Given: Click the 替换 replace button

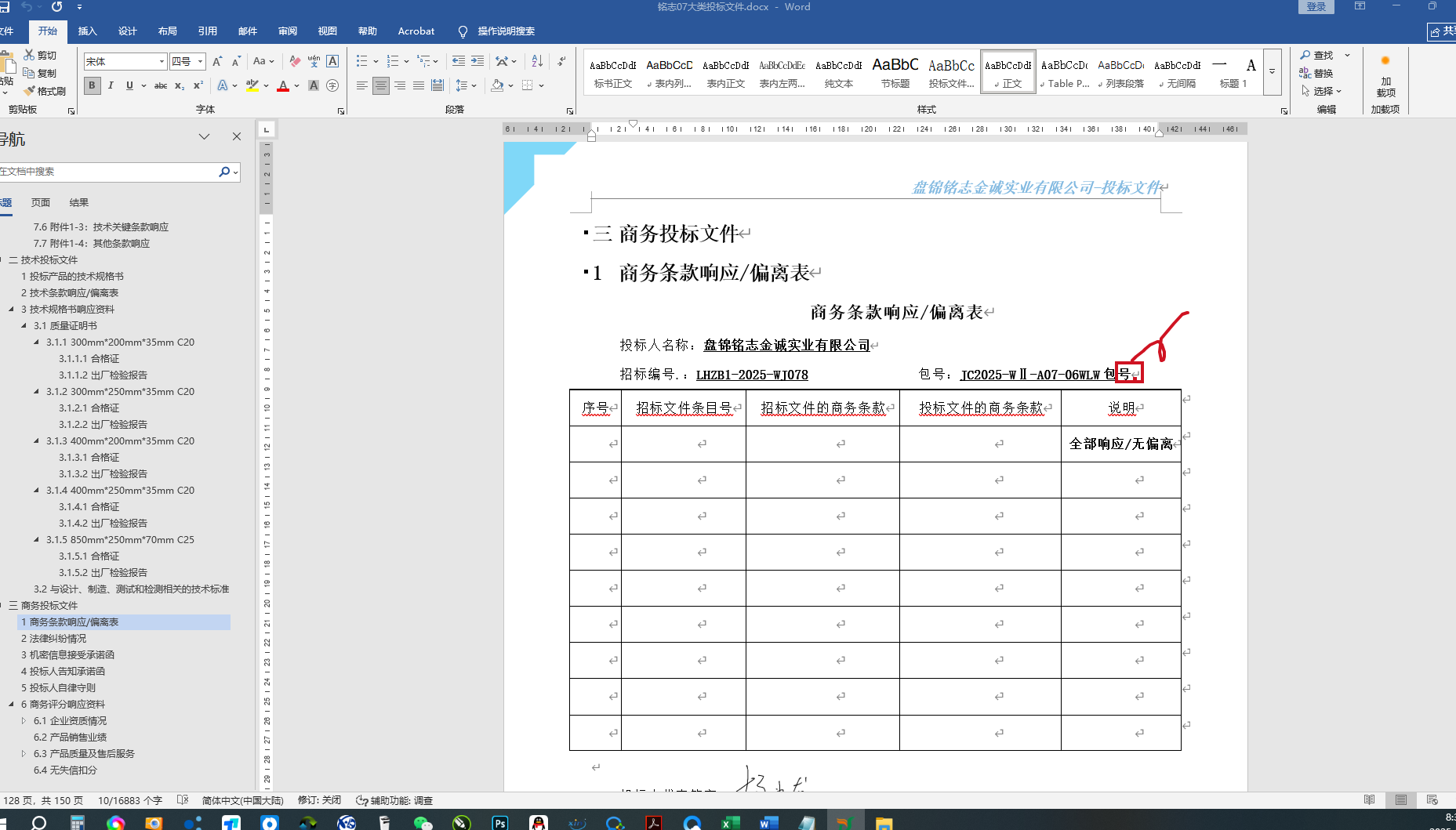Looking at the screenshot, I should [x=1316, y=73].
